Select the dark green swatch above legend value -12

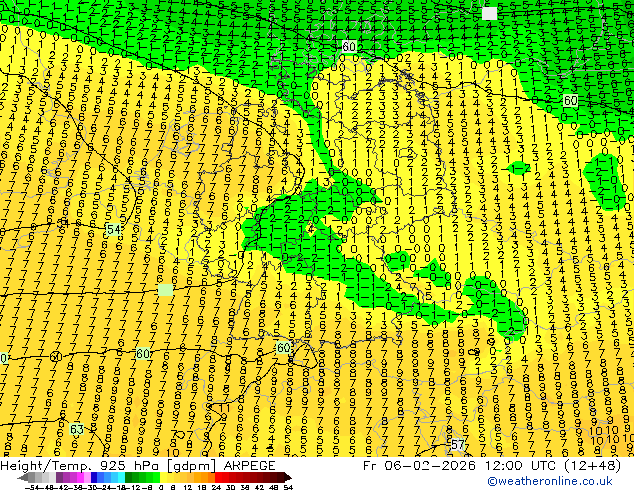tap(135, 477)
